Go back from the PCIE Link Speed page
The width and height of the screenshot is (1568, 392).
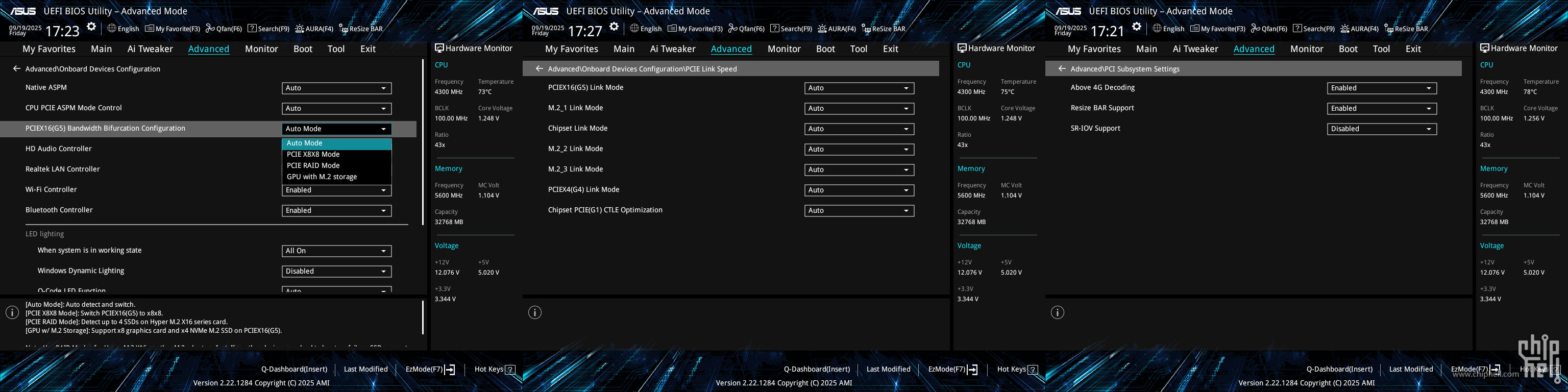(x=540, y=69)
